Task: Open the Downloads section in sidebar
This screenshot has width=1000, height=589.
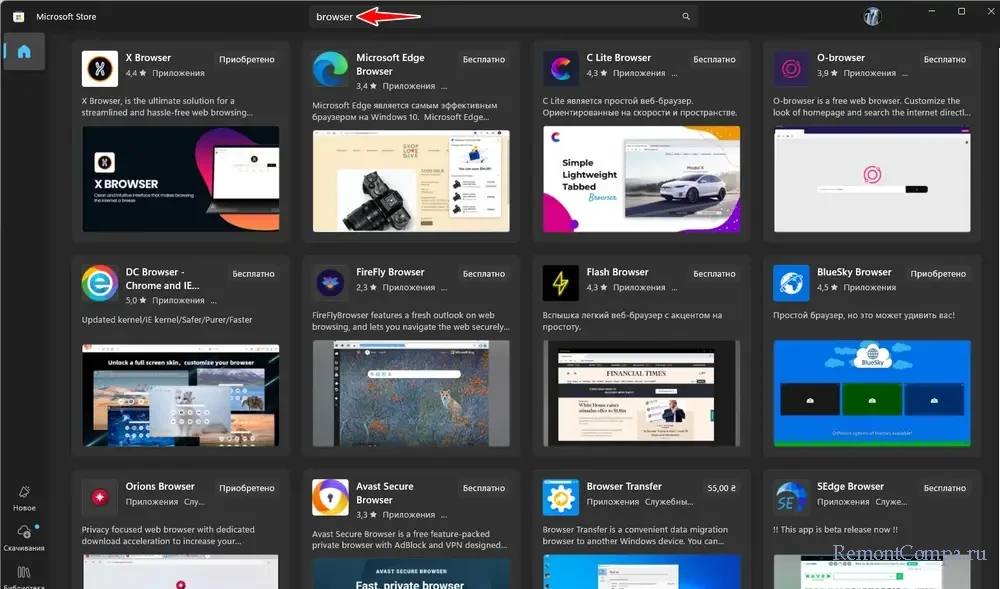Action: (x=24, y=537)
